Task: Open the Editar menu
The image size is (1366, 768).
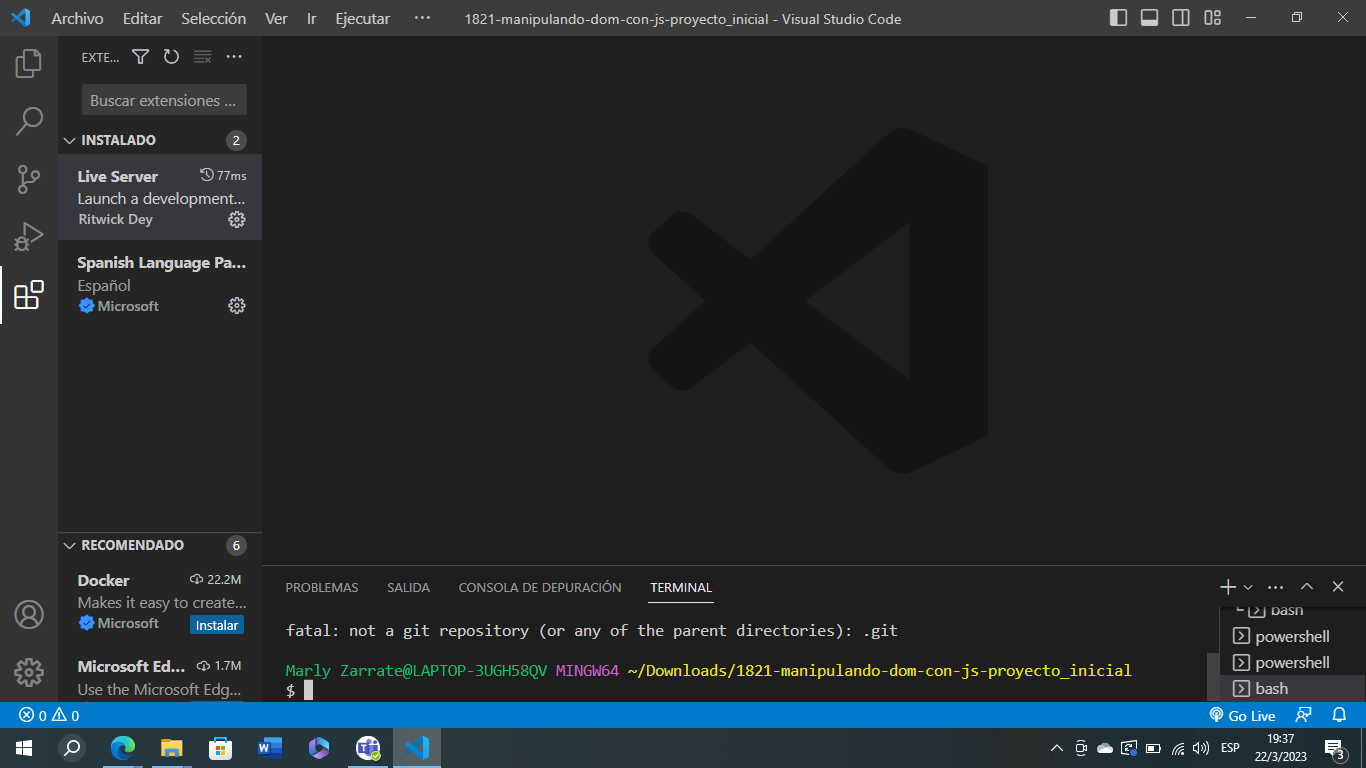Action: (x=143, y=18)
